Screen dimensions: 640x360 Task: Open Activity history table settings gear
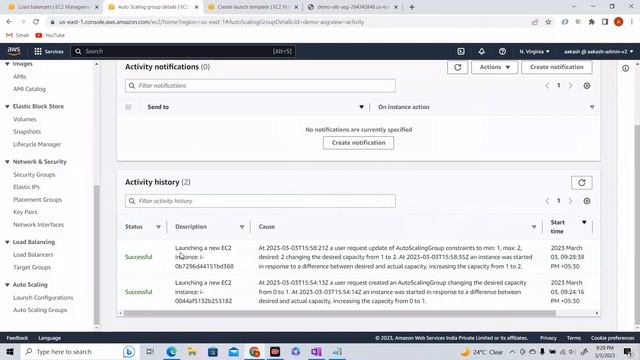587,201
